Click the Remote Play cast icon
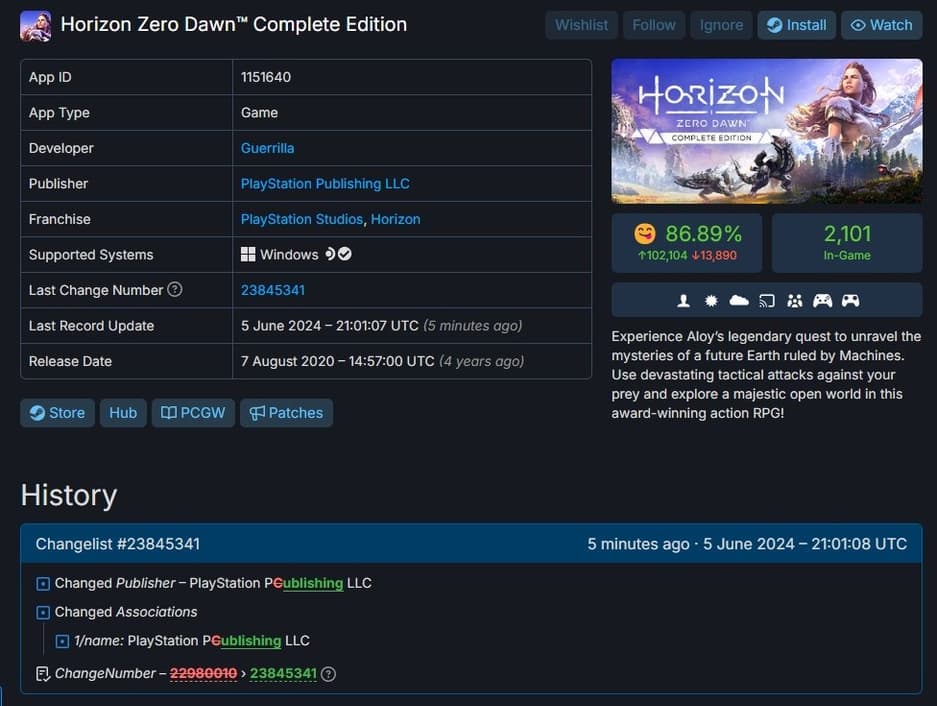The width and height of the screenshot is (937, 706). (767, 301)
